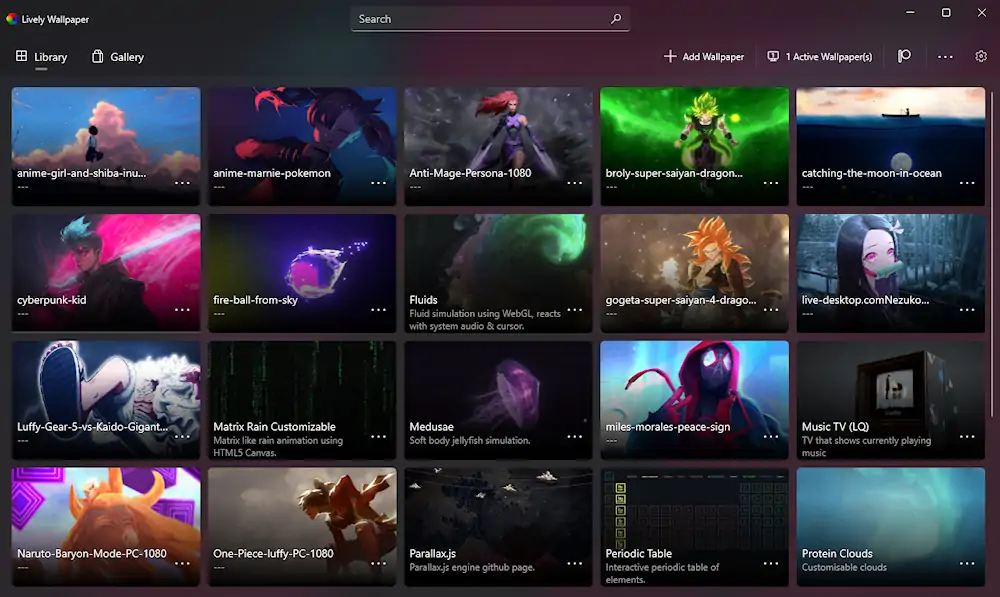Click the 'Matrix like rain animation' description
1000x597 pixels.
point(278,446)
